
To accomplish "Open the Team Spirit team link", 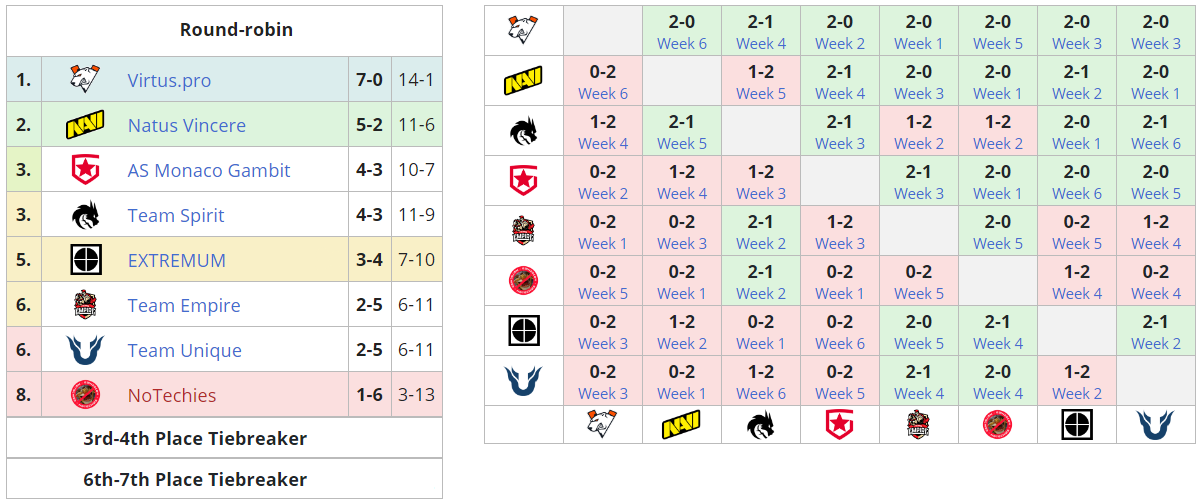I will 175,216.
